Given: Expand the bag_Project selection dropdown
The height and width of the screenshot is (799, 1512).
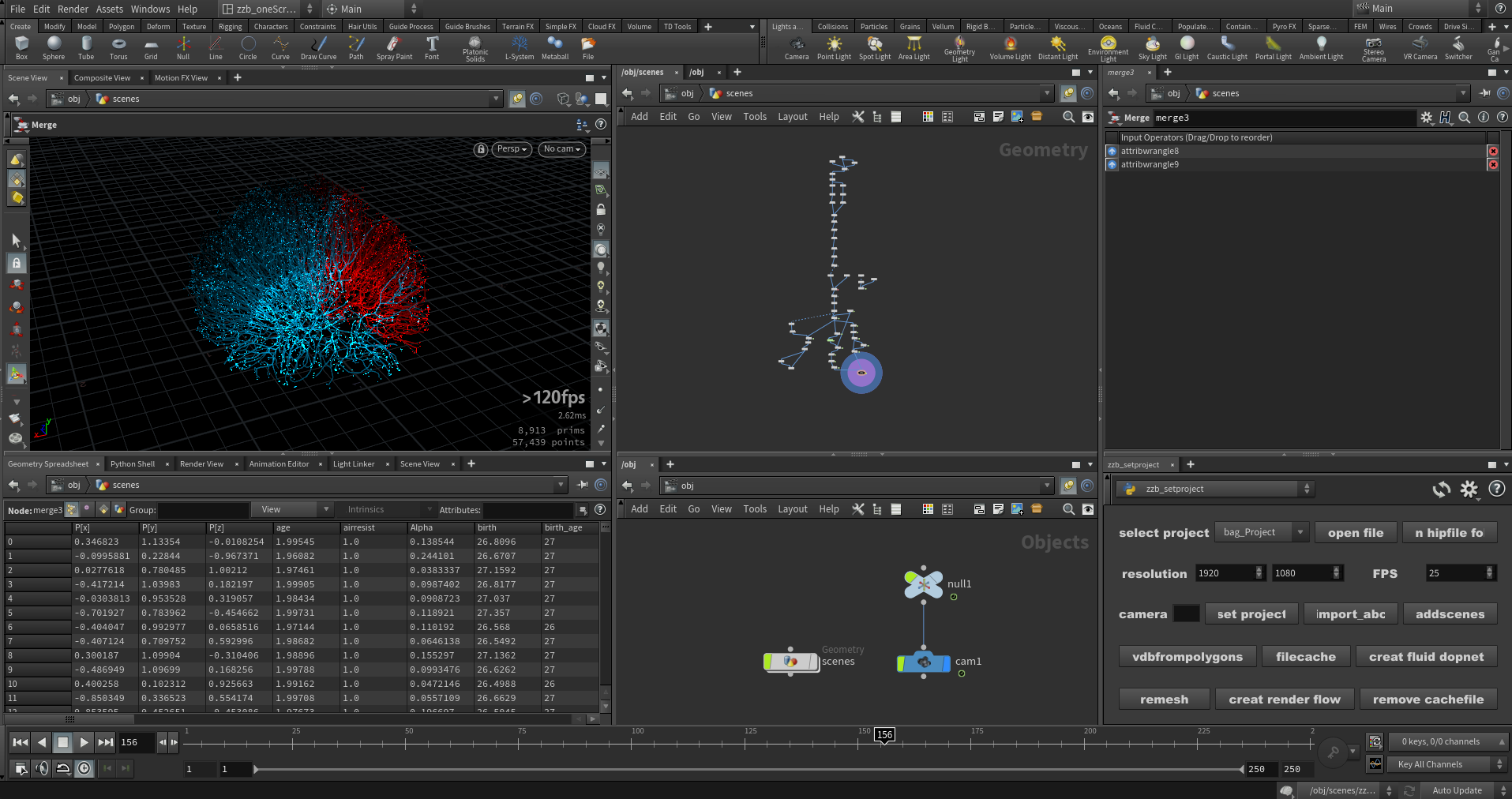Looking at the screenshot, I should coord(1300,532).
